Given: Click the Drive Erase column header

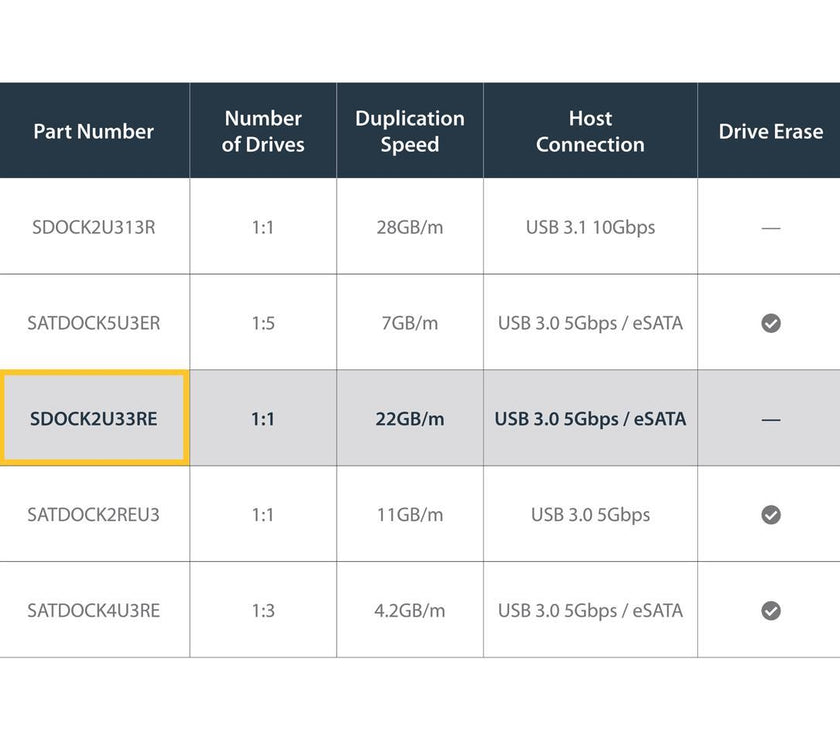Looking at the screenshot, I should click(x=770, y=131).
